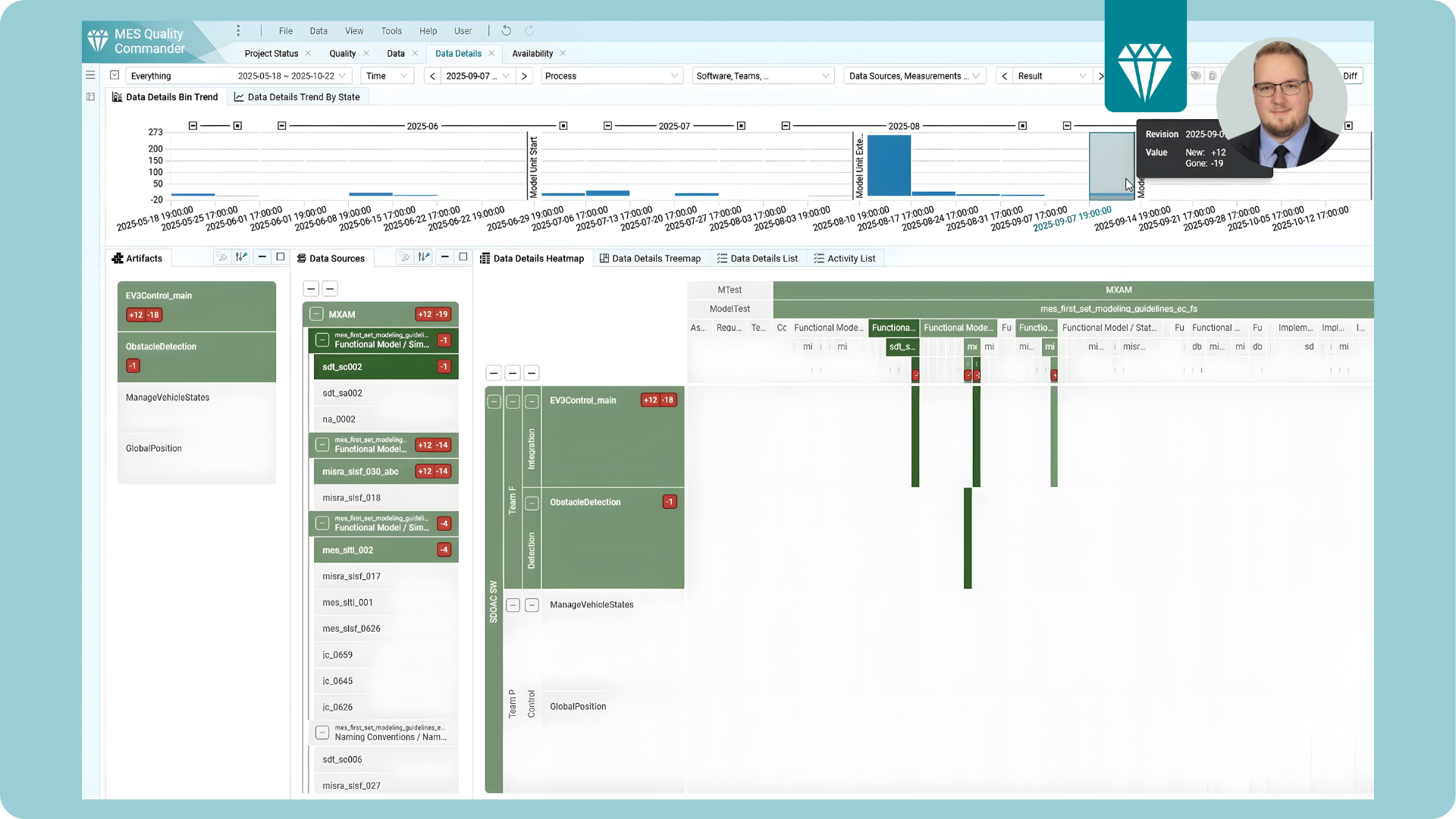Viewport: 1456px width, 819px height.
Task: Open Artifacts panel filter settings icon
Action: click(x=241, y=257)
